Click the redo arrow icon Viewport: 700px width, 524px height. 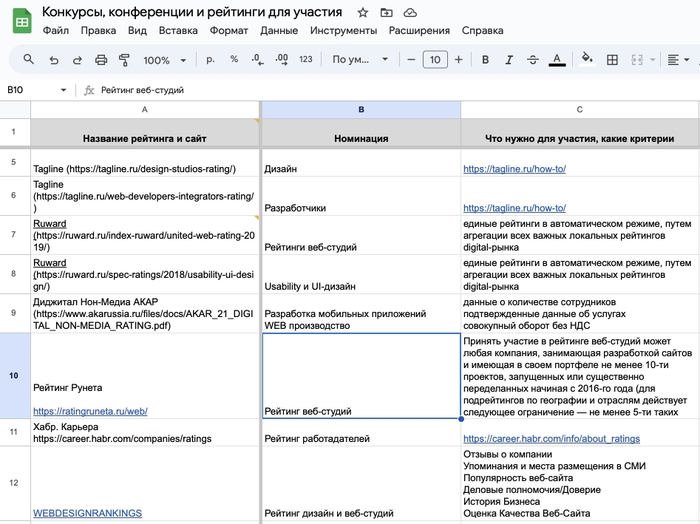(x=79, y=60)
